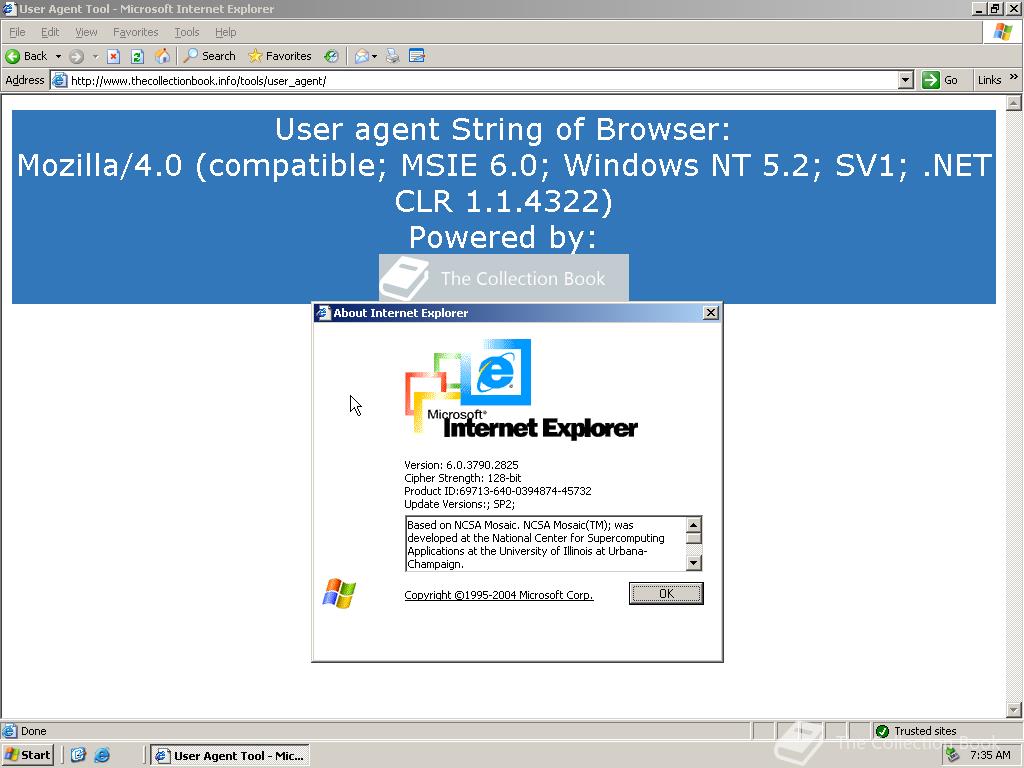Click the Show Desktop quick launch icon

(x=78, y=755)
